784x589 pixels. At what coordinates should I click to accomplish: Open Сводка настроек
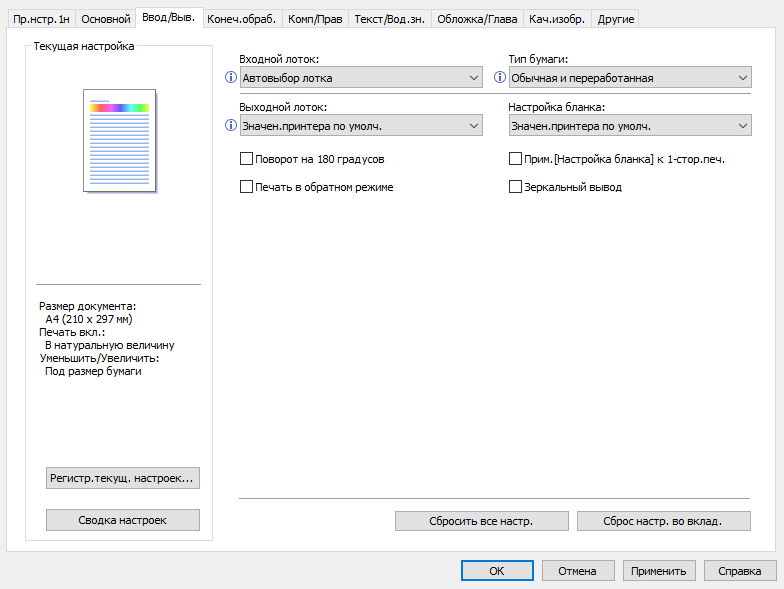(122, 520)
